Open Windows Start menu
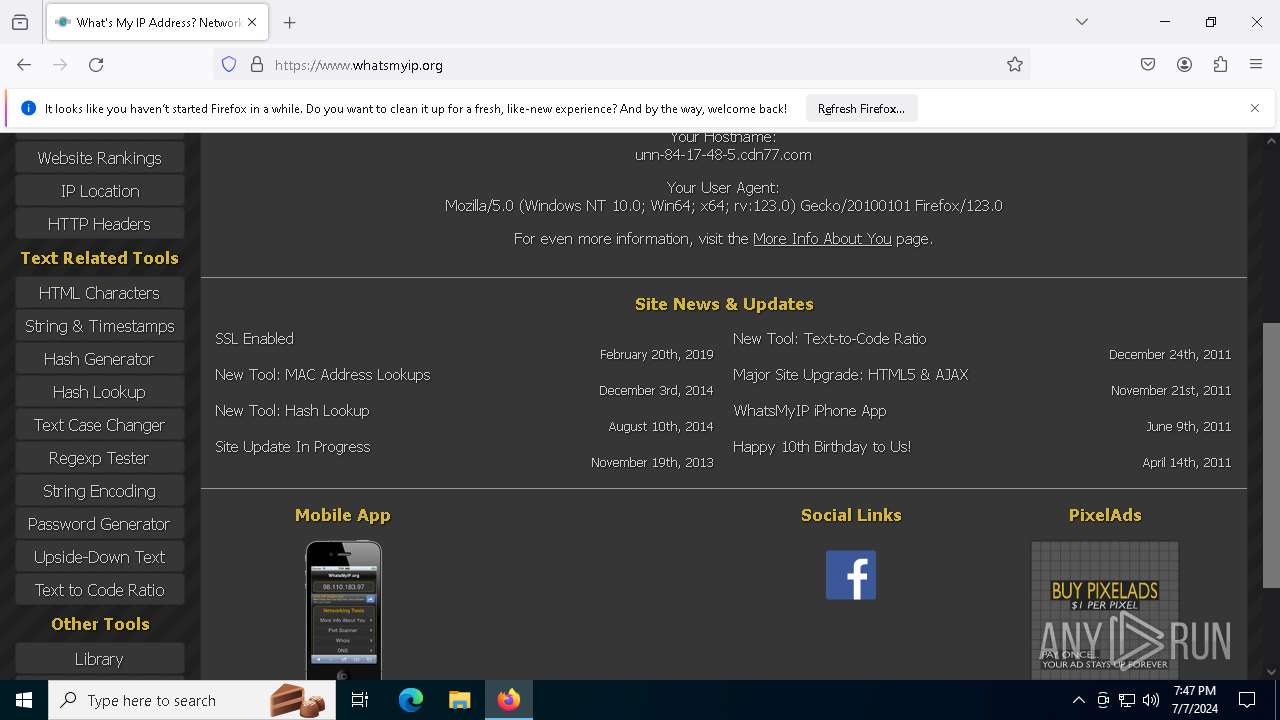Image resolution: width=1280 pixels, height=720 pixels. [x=24, y=700]
